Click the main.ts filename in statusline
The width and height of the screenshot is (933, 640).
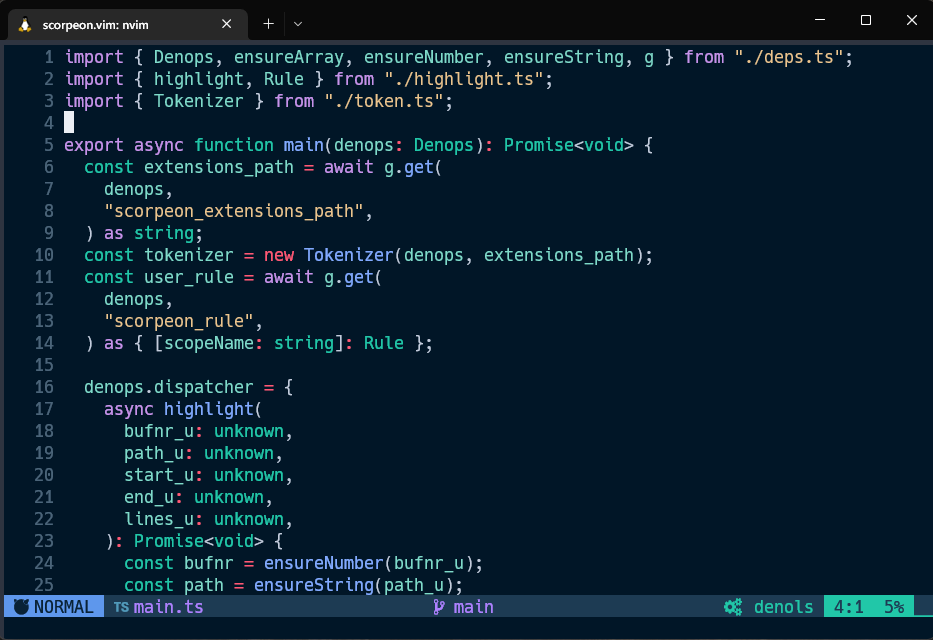168,607
